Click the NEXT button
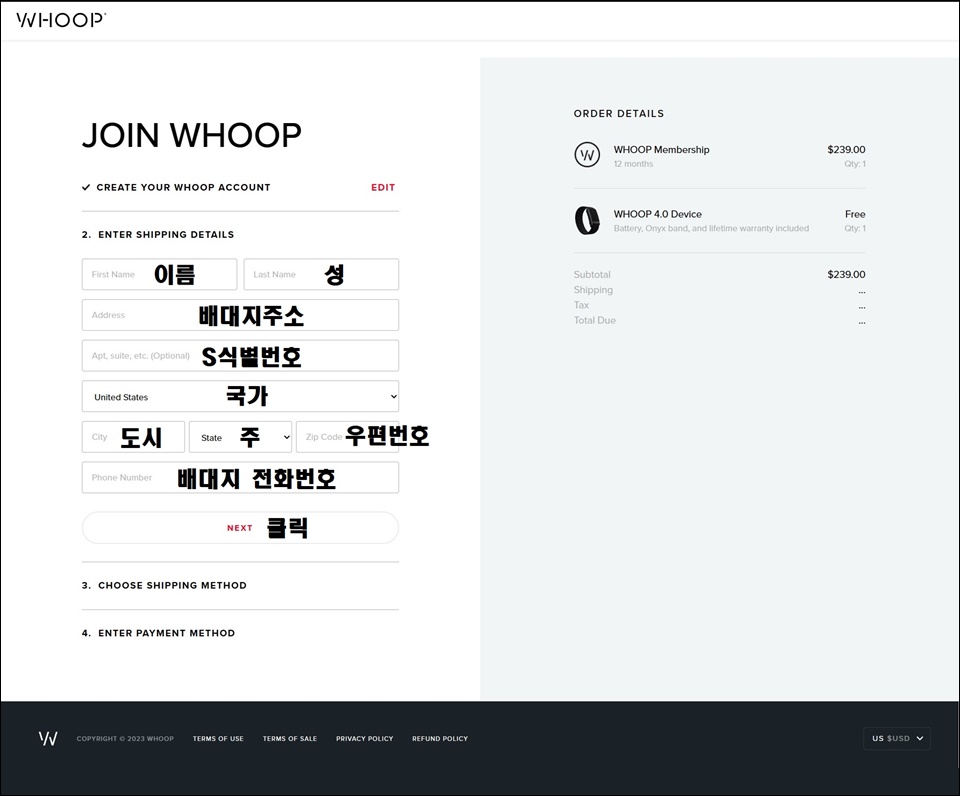 pyautogui.click(x=241, y=528)
